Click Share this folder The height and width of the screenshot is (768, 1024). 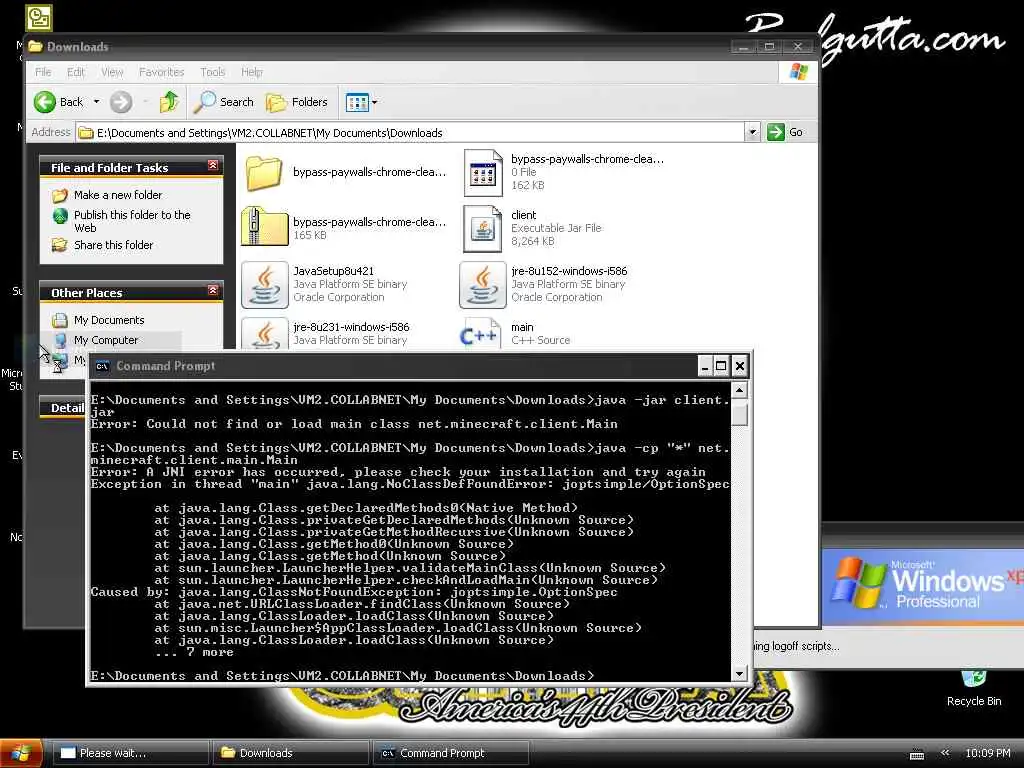(x=113, y=245)
